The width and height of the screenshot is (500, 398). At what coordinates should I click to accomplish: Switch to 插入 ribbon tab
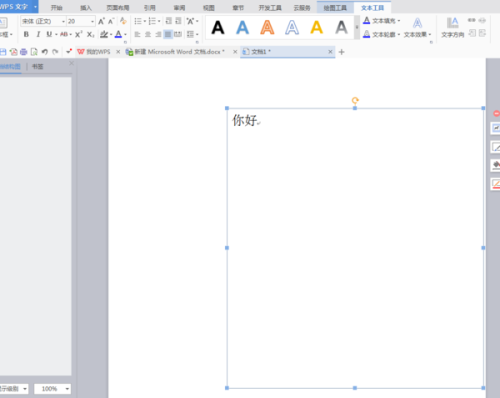pos(86,8)
